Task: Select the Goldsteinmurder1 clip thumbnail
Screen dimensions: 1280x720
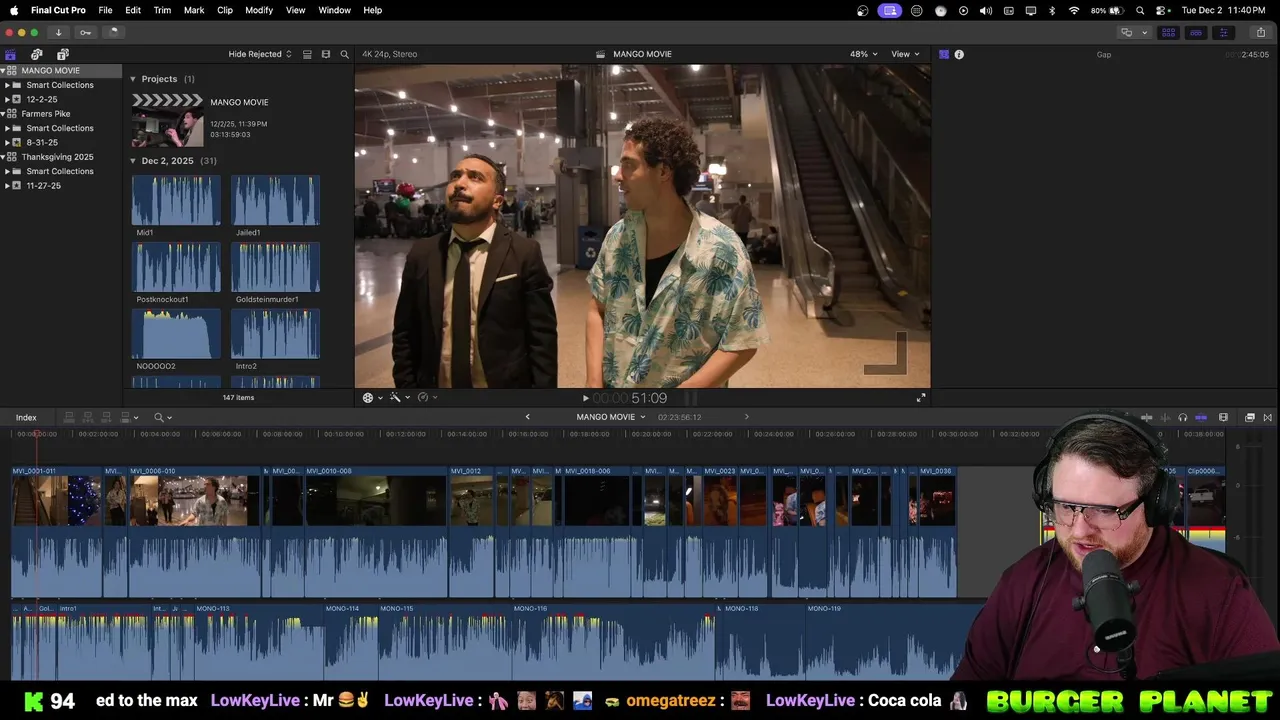Action: coord(276,267)
